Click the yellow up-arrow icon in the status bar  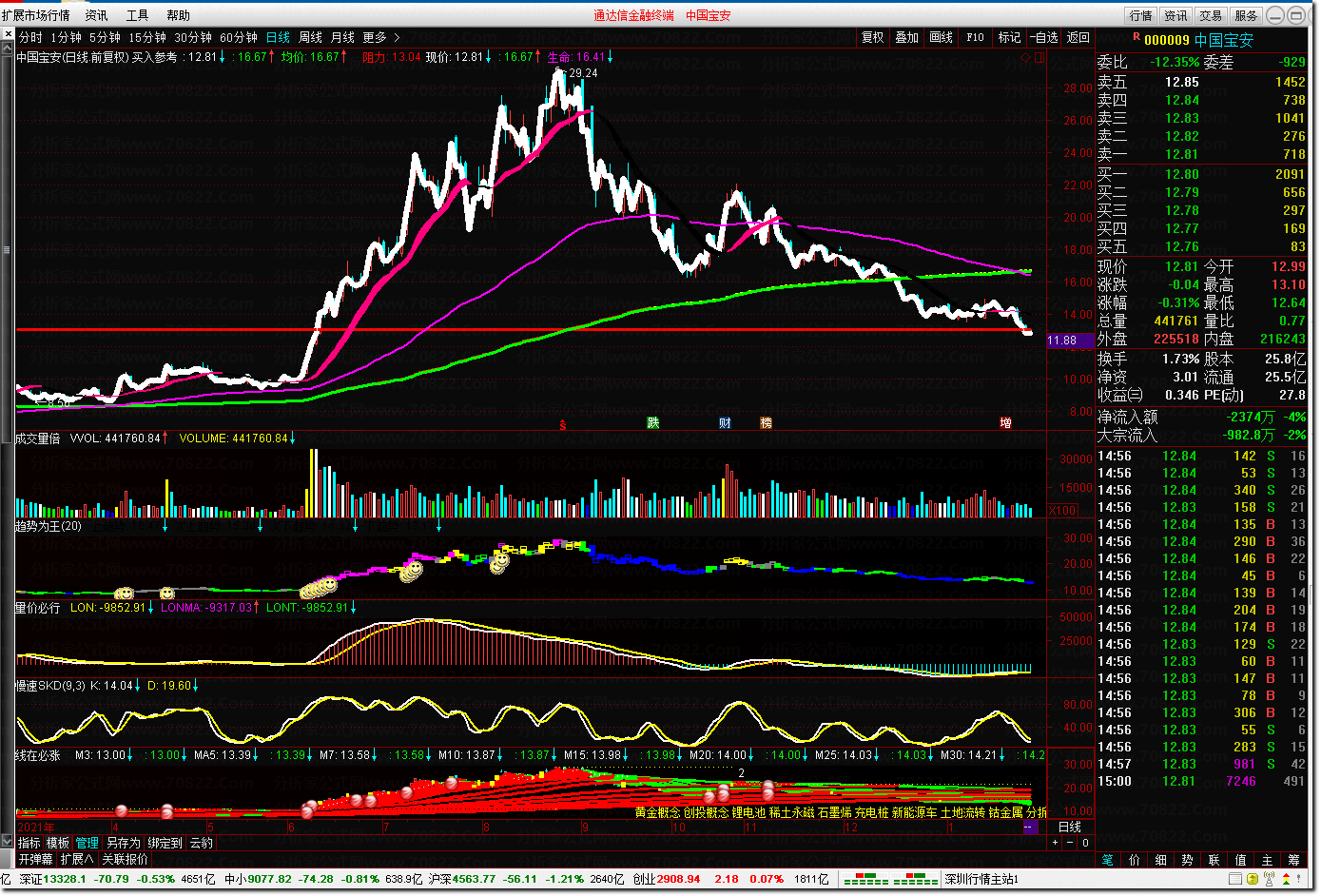point(1253,880)
